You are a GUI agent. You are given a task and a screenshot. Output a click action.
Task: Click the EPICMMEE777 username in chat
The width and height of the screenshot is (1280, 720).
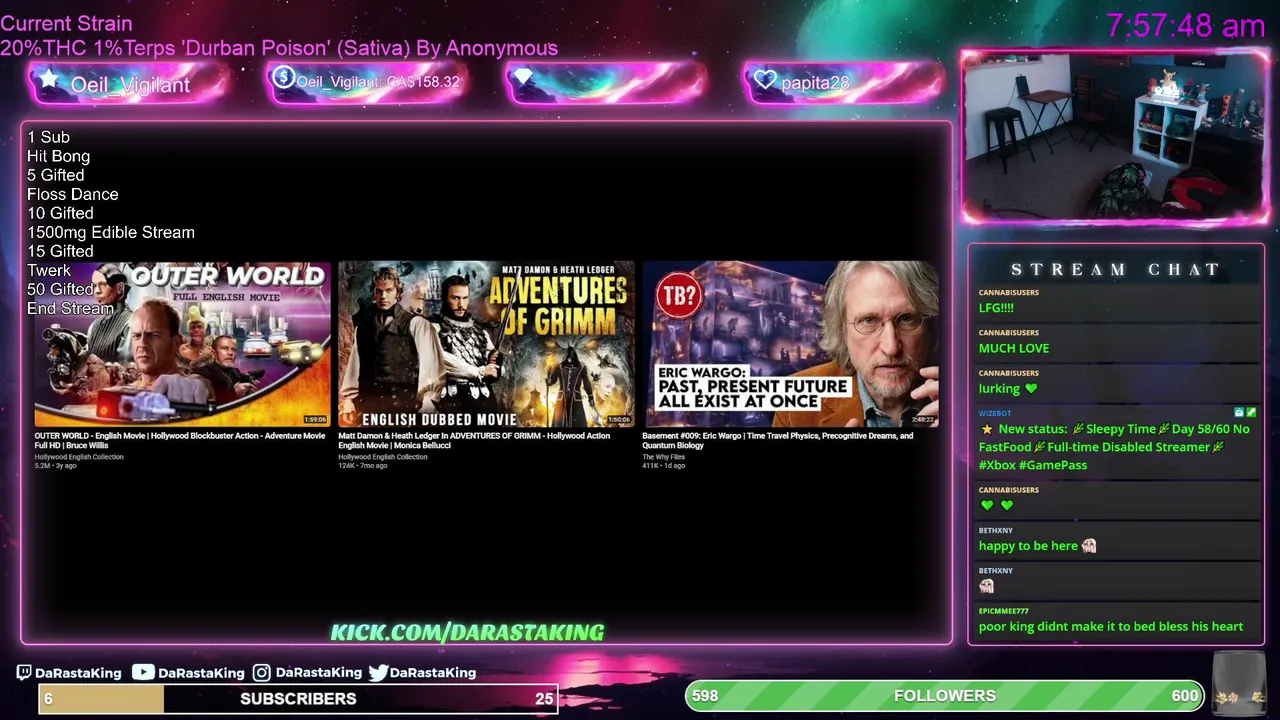tap(1004, 611)
